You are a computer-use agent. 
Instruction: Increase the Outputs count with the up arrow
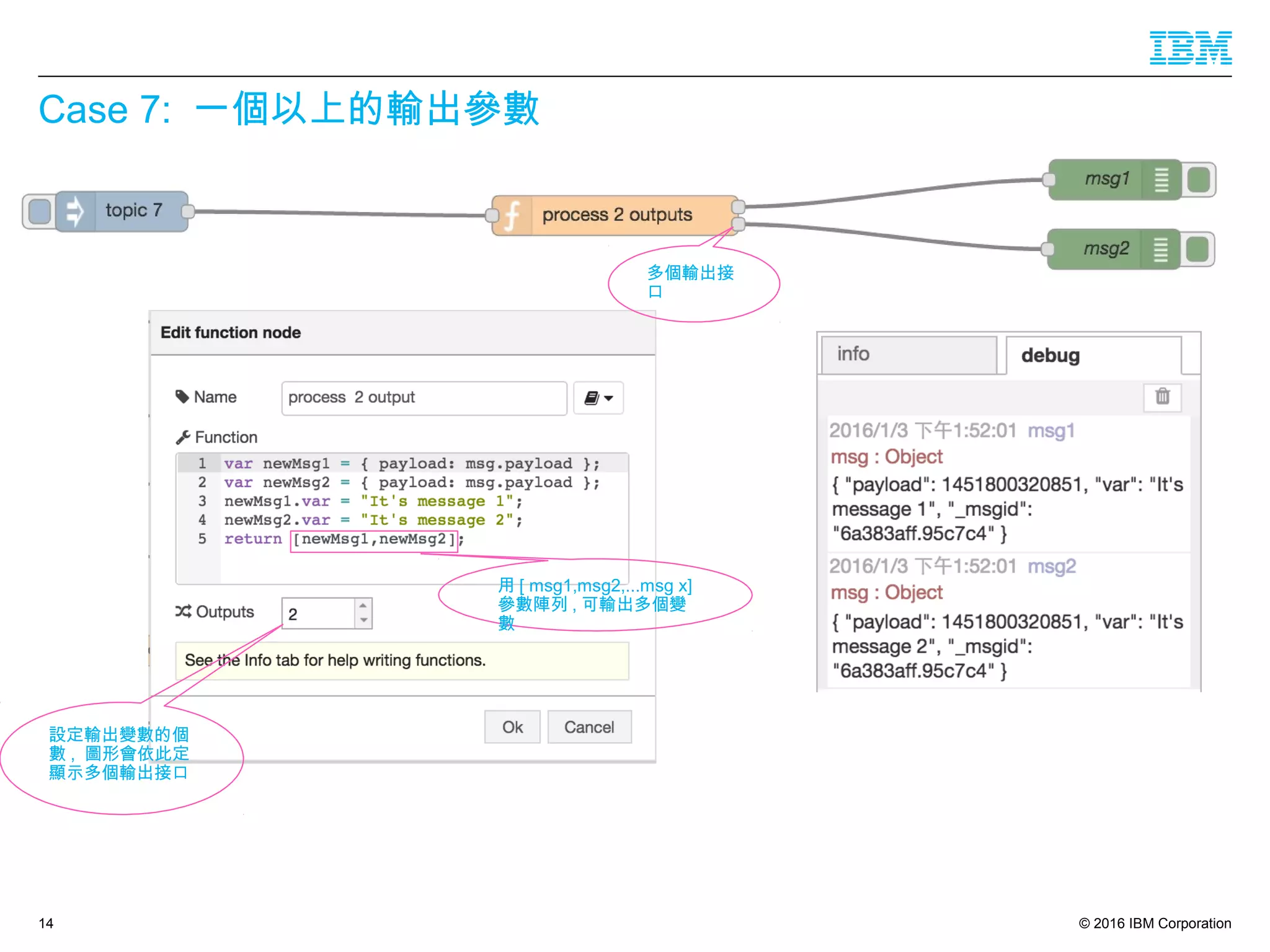tap(363, 606)
